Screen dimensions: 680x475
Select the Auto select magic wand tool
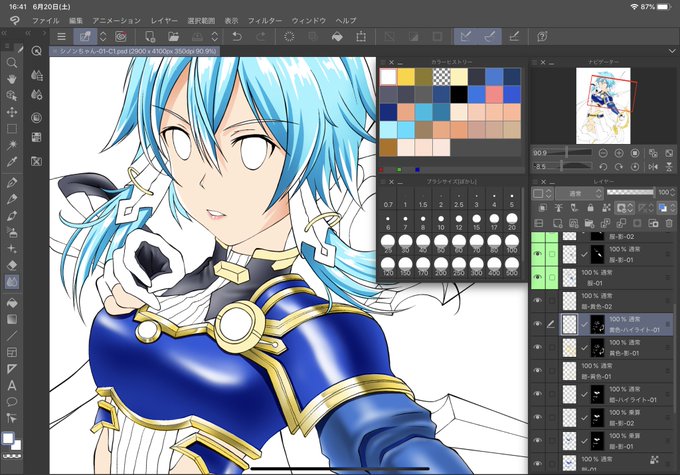12,145
